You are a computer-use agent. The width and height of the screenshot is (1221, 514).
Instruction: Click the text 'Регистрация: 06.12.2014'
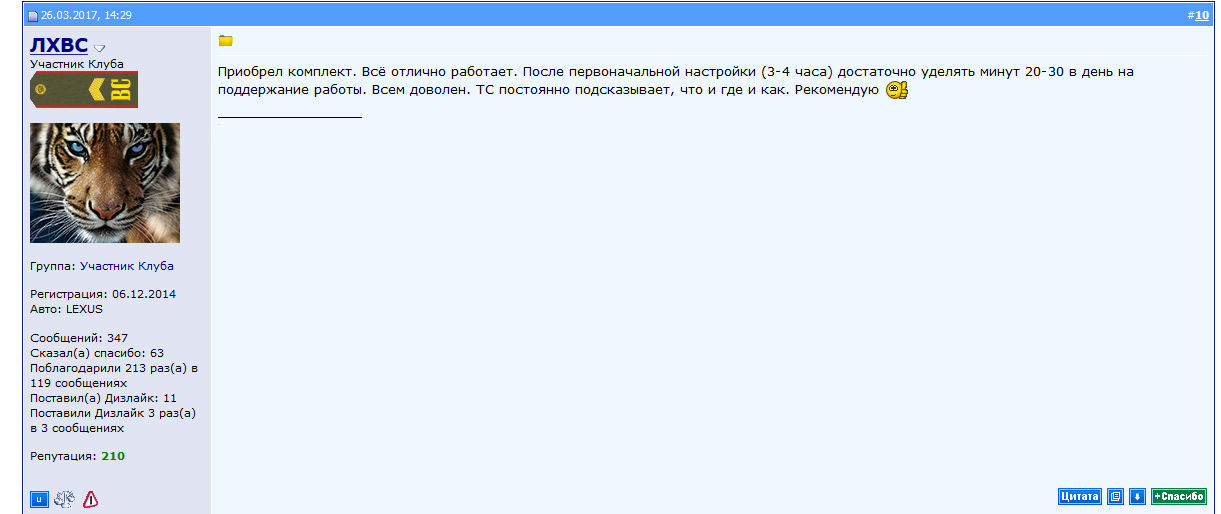[x=103, y=294]
